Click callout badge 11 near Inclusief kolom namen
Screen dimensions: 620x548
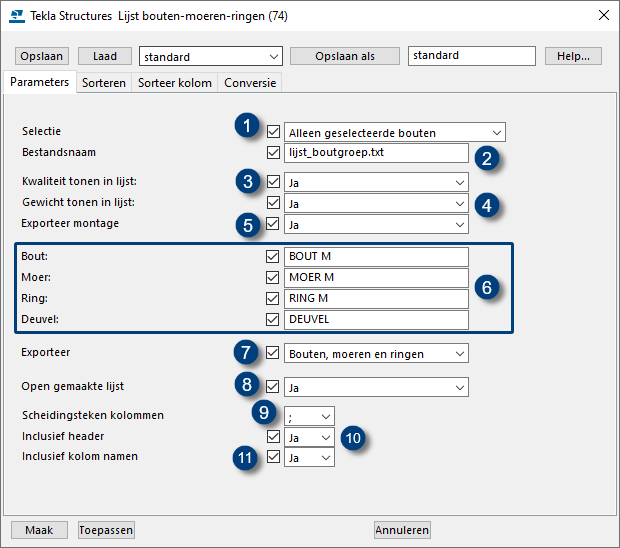(x=246, y=457)
